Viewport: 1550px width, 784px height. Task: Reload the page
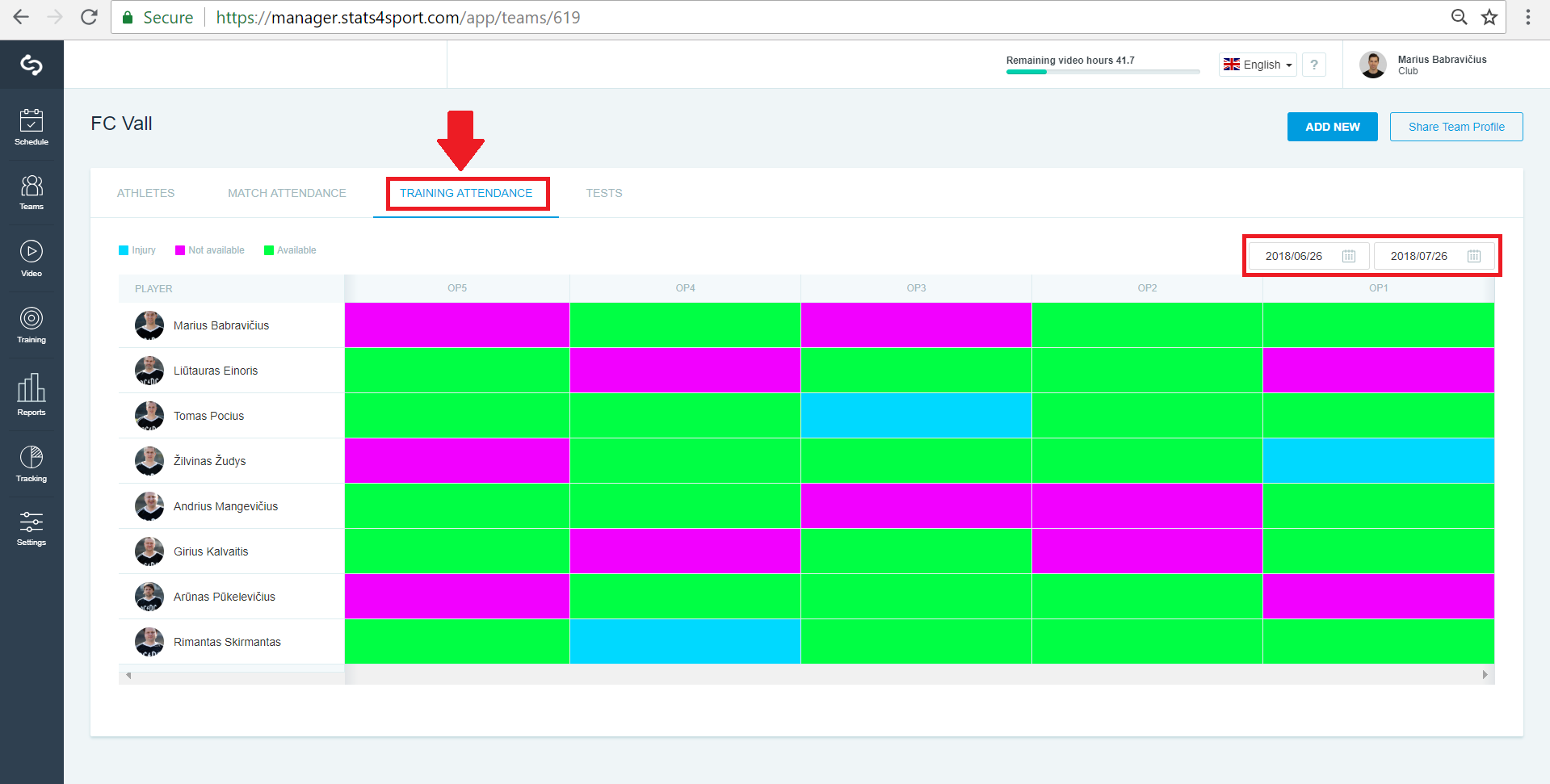coord(89,17)
